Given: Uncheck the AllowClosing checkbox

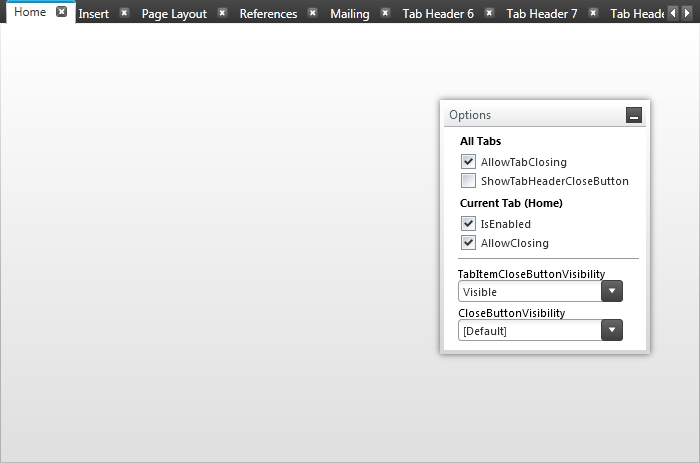Looking at the screenshot, I should pyautogui.click(x=468, y=243).
